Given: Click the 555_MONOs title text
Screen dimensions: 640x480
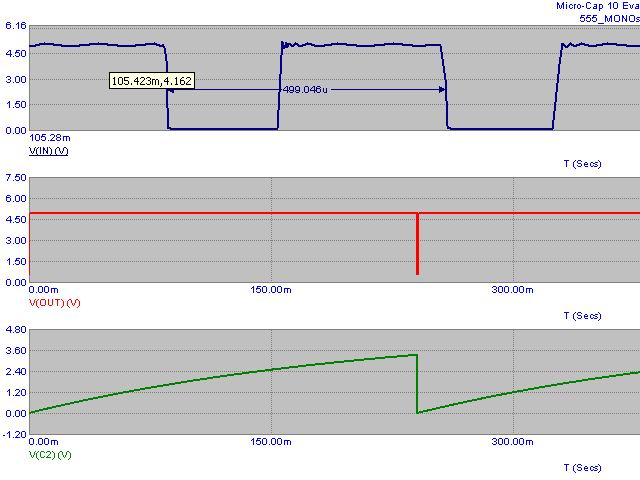Looking at the screenshot, I should coord(609,19).
